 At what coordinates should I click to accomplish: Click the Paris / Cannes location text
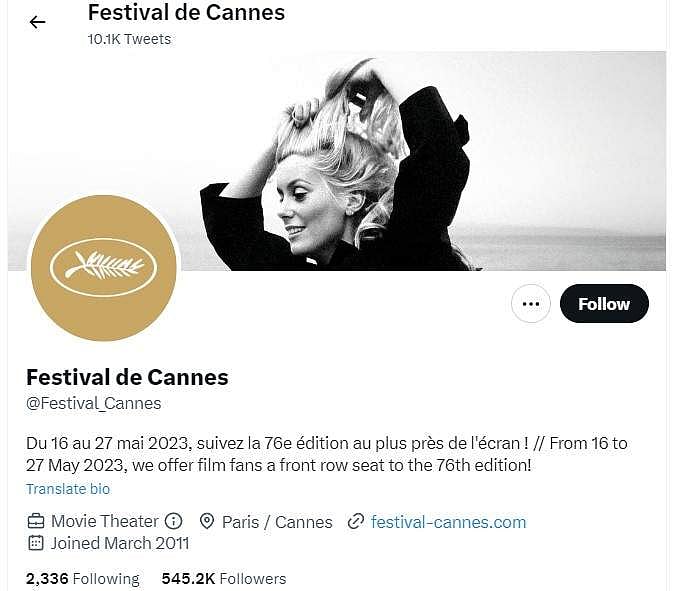277,521
